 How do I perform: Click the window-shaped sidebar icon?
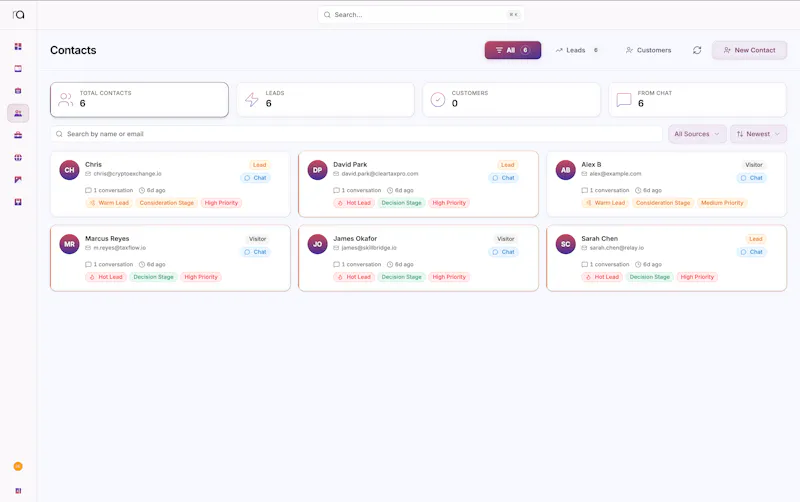point(18,68)
